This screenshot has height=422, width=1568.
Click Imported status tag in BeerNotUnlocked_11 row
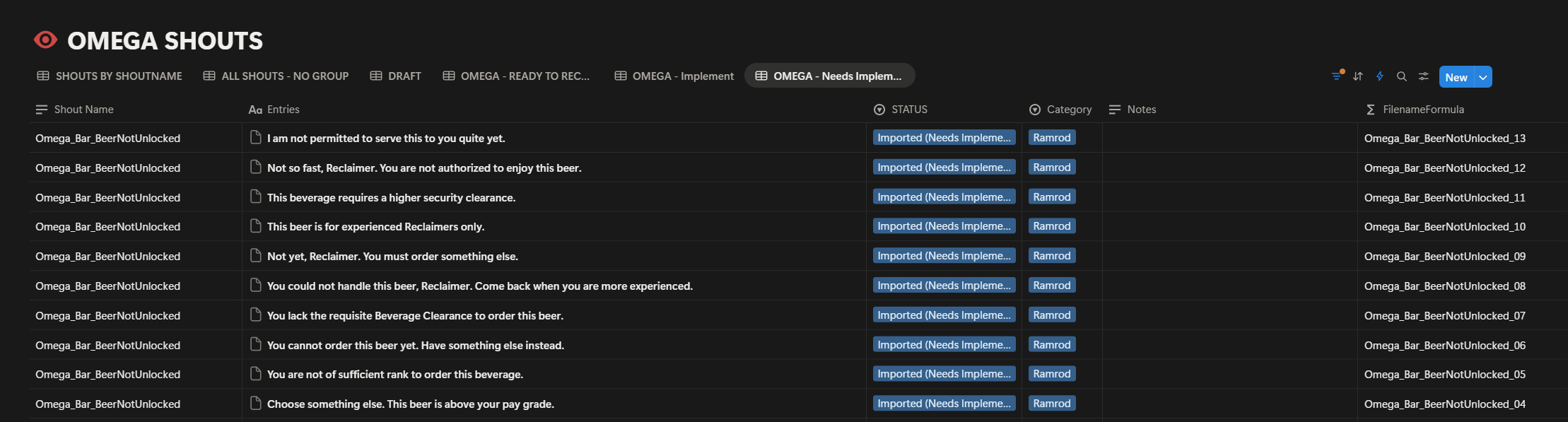point(944,197)
